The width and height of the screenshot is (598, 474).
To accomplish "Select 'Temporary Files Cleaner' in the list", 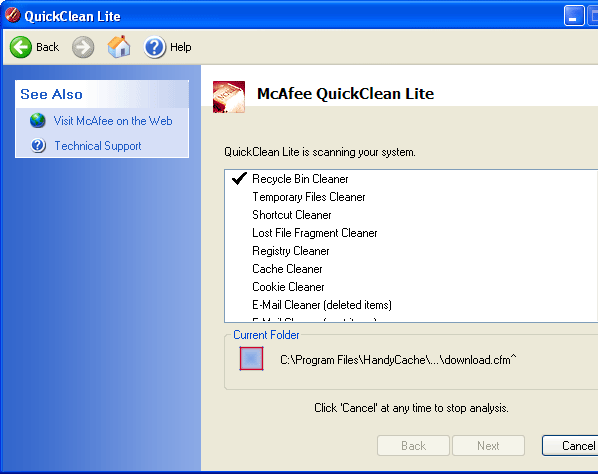I will [309, 197].
